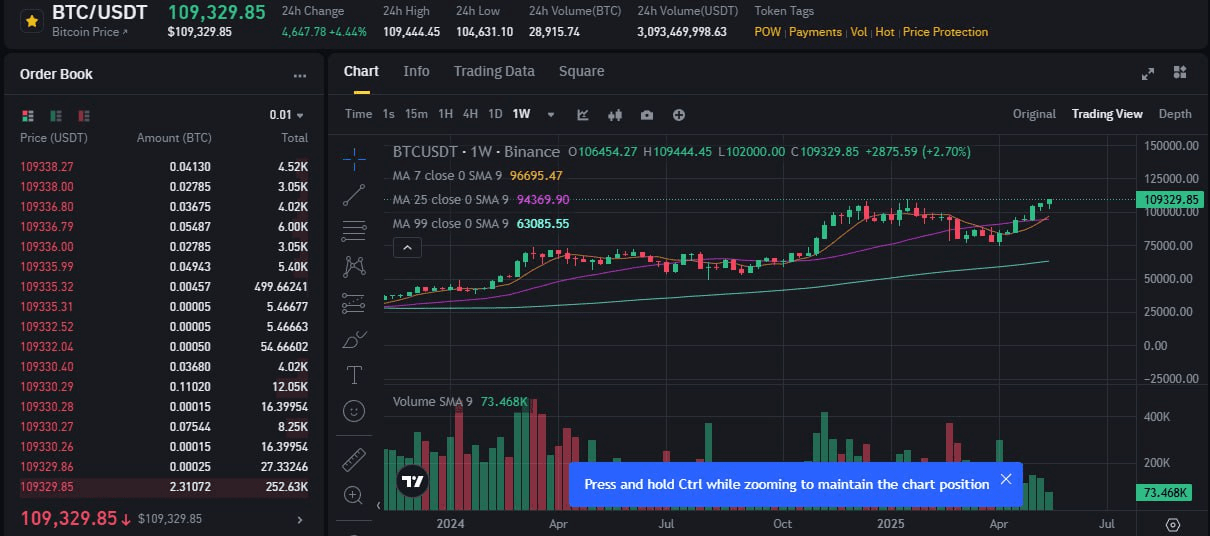Select the forecasting and measurement positions tool

(x=354, y=302)
